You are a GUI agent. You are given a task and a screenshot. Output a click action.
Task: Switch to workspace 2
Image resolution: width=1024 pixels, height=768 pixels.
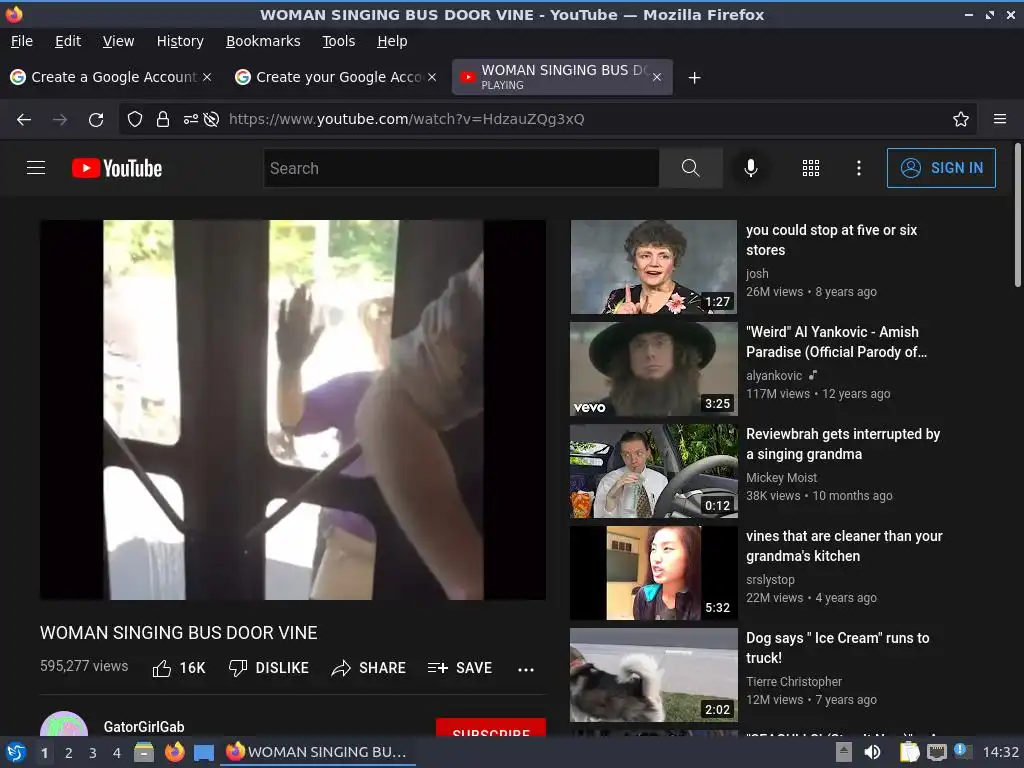69,753
